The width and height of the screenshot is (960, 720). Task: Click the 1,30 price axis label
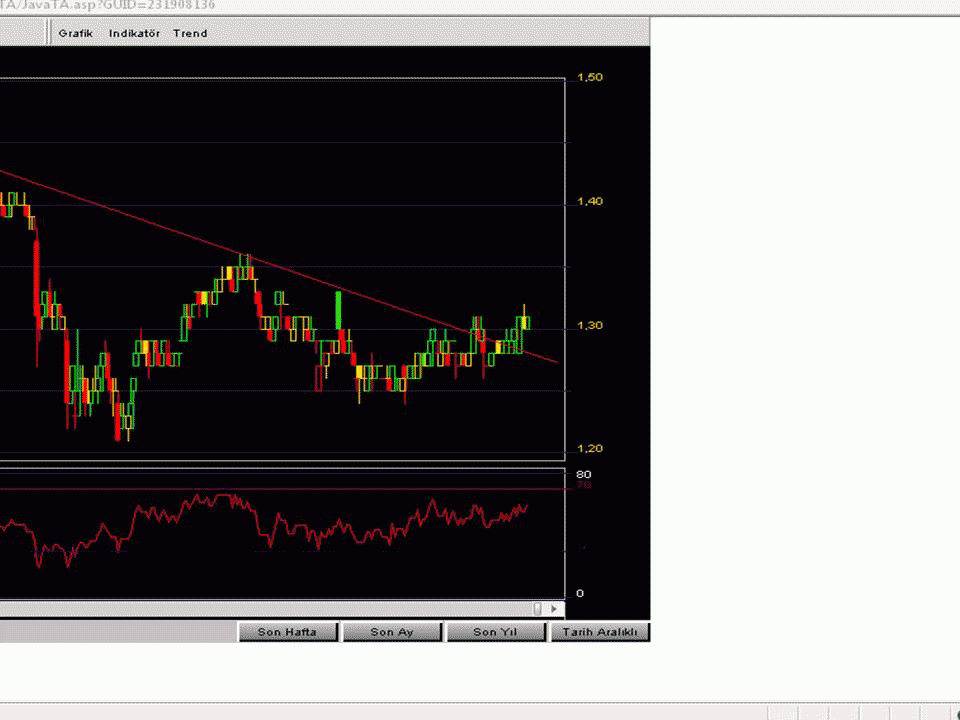point(590,325)
